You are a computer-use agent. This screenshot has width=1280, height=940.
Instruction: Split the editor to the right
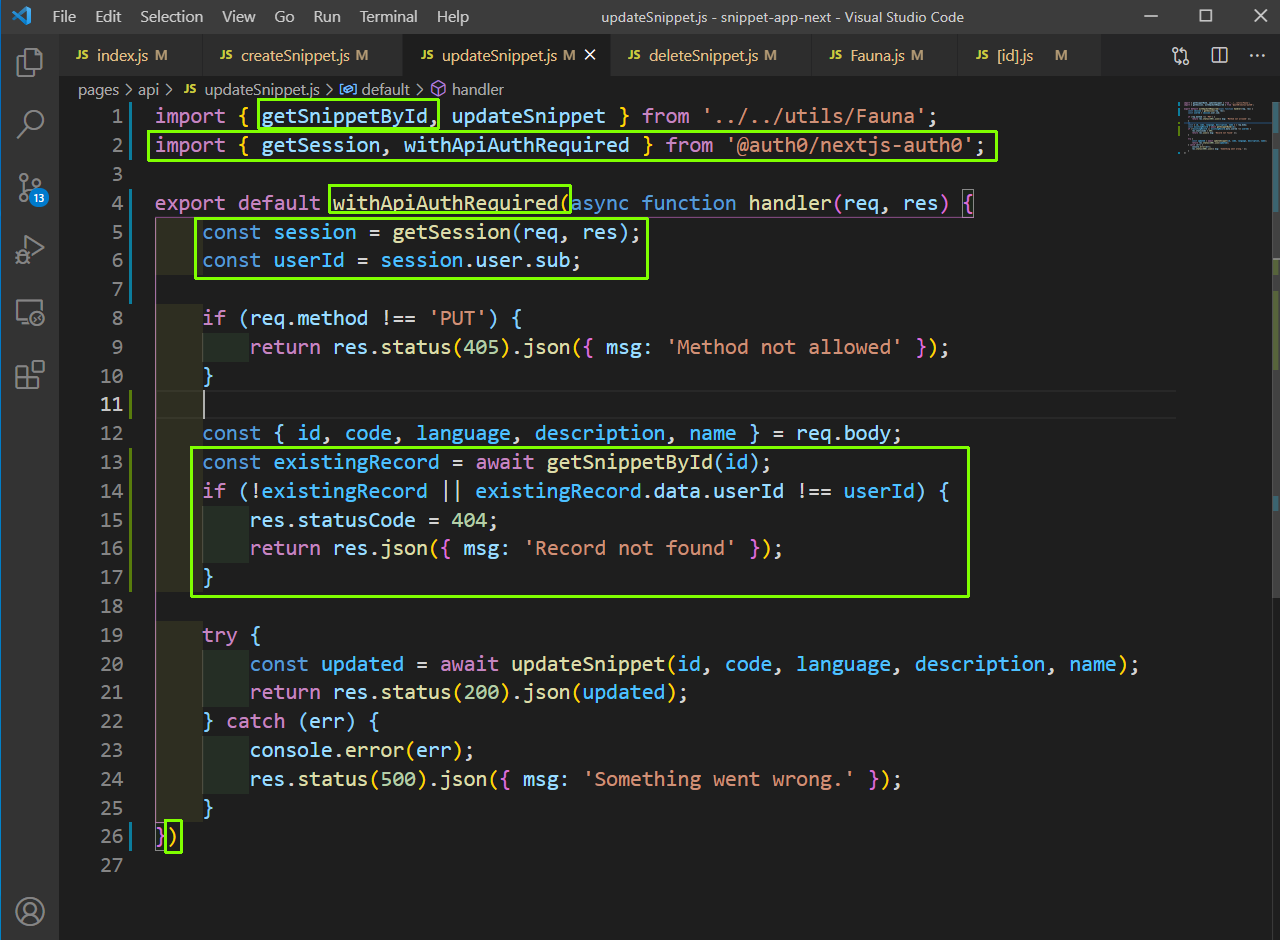tap(1219, 56)
